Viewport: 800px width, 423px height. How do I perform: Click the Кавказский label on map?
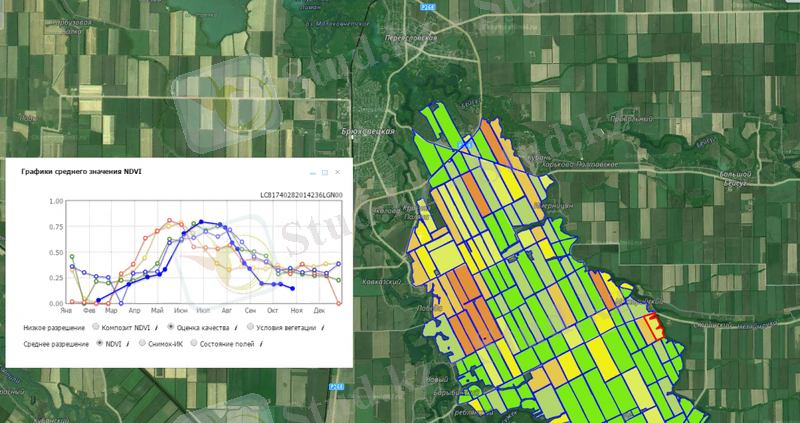click(382, 281)
